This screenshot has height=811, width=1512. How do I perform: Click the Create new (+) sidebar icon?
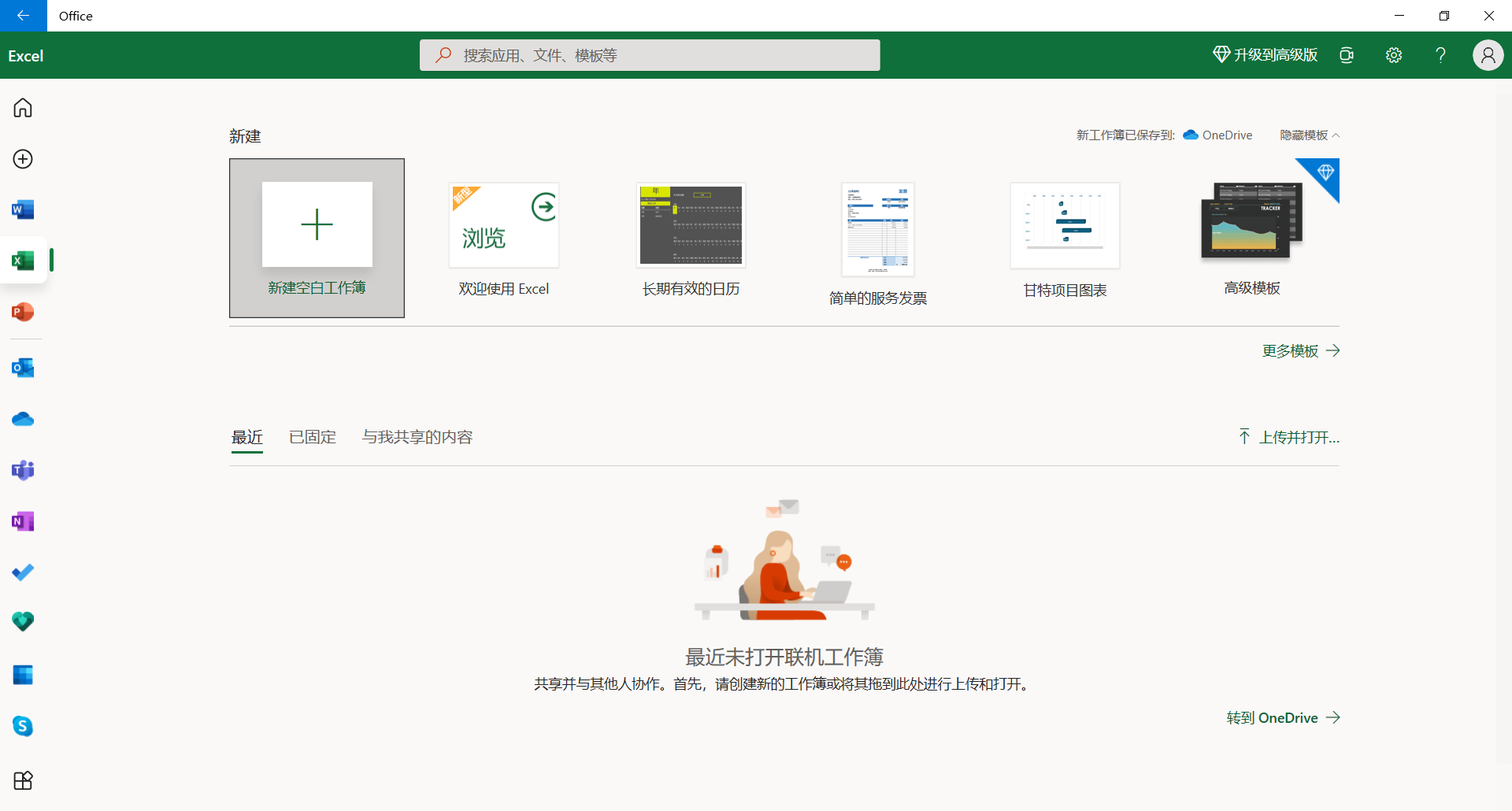pyautogui.click(x=23, y=158)
